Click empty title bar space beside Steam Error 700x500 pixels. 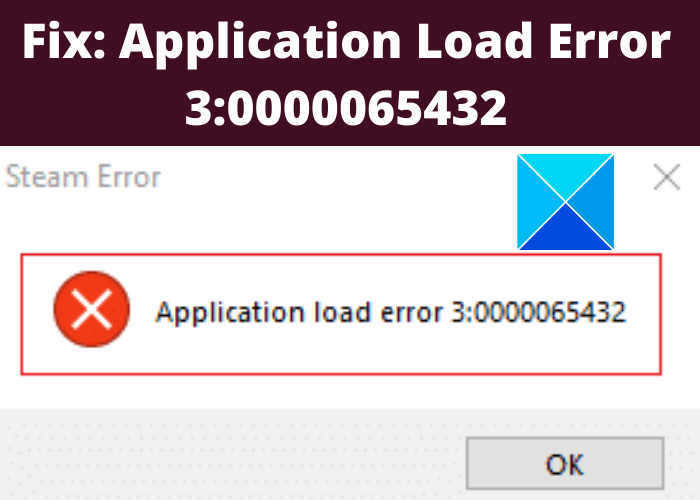pos(335,177)
